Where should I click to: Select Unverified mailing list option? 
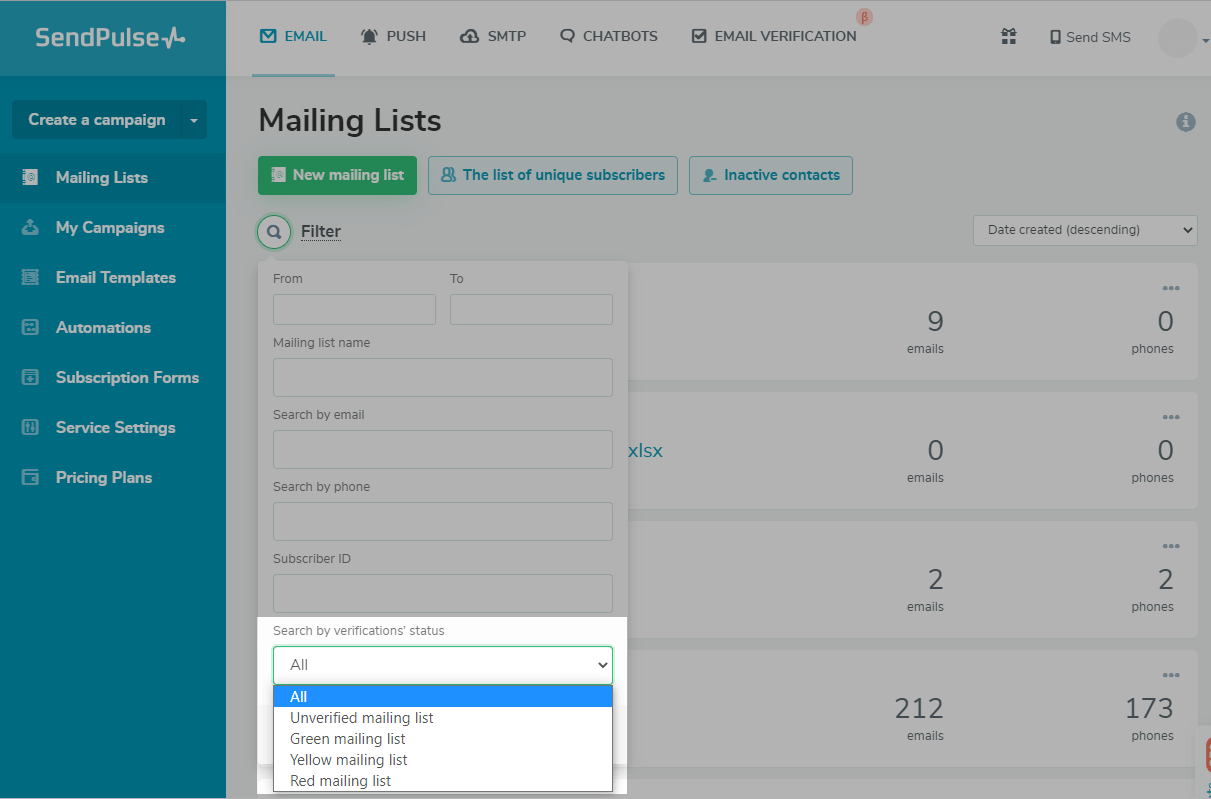(x=443, y=718)
